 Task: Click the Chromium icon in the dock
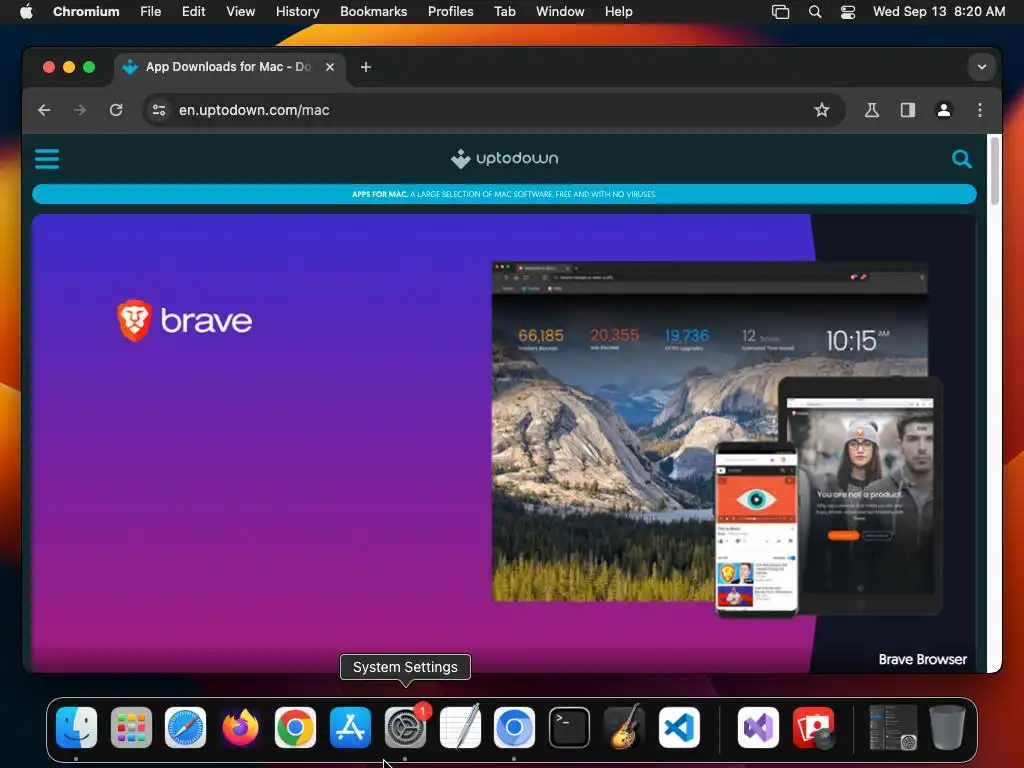coord(514,728)
